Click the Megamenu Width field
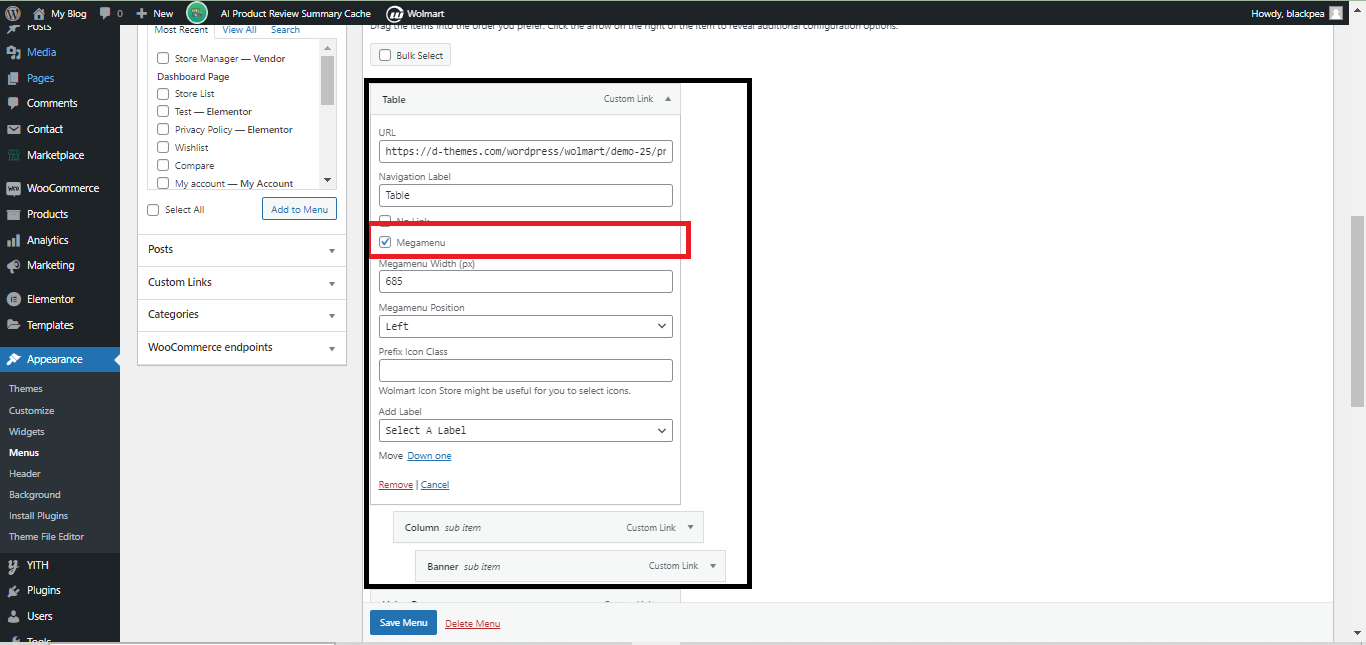 (526, 282)
